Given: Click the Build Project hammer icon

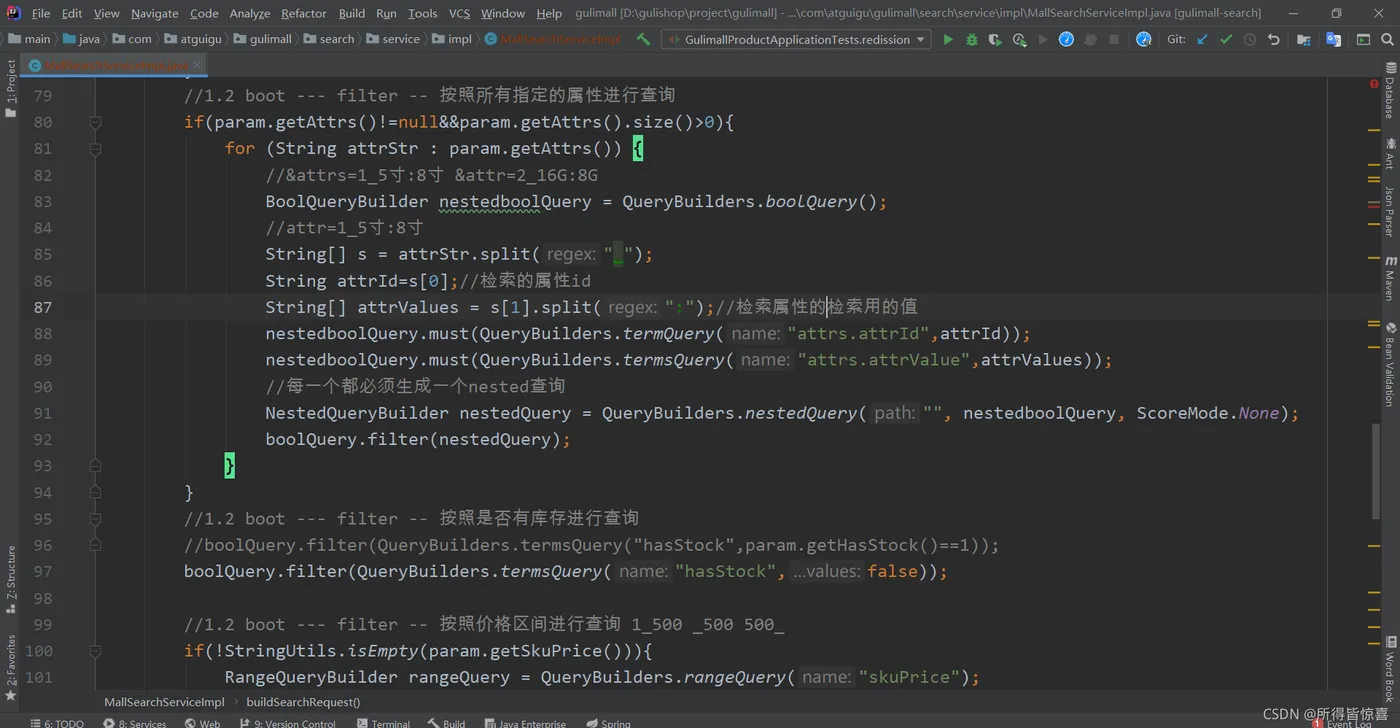Looking at the screenshot, I should [x=643, y=39].
